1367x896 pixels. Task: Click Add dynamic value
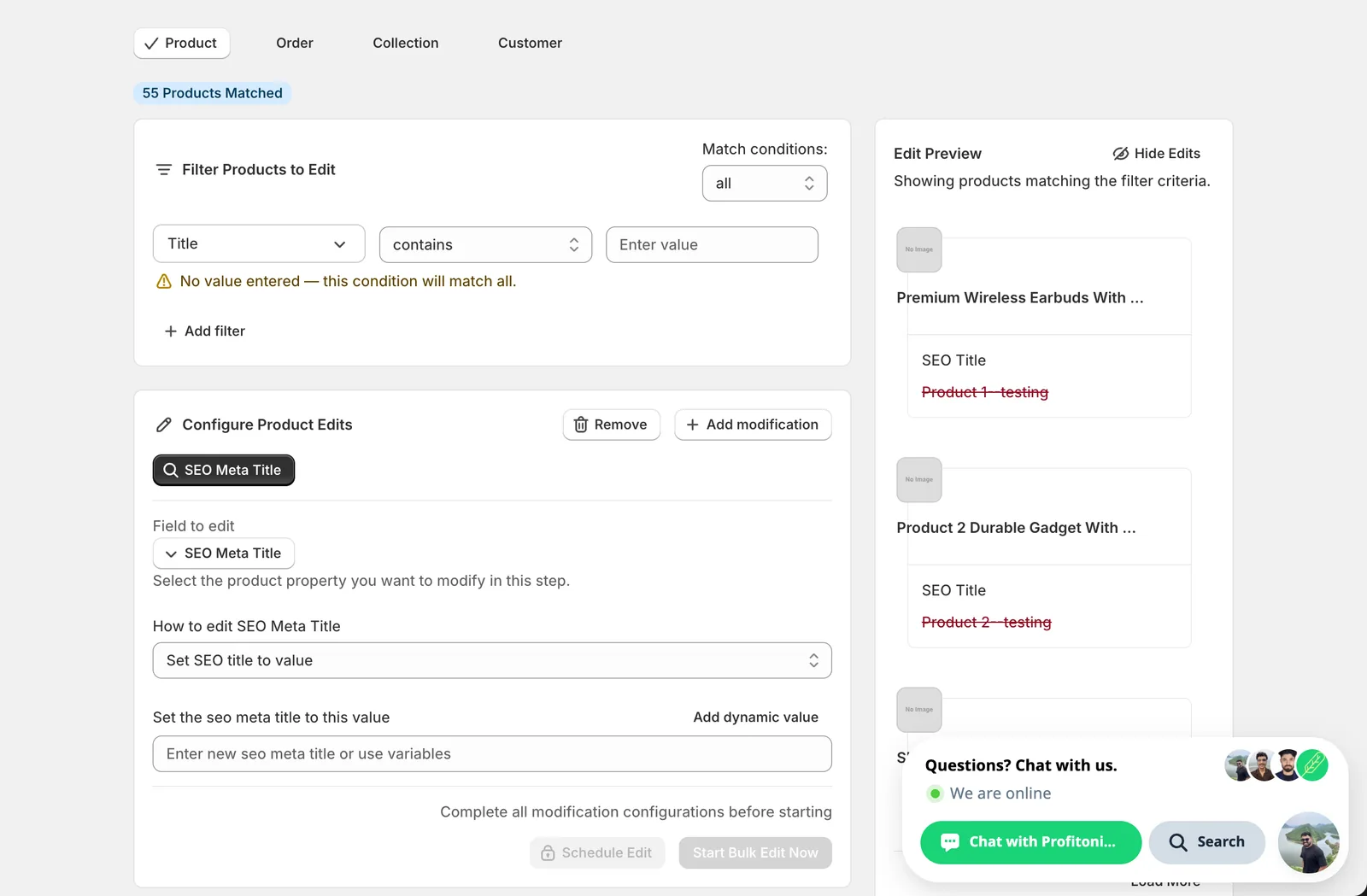coord(755,717)
